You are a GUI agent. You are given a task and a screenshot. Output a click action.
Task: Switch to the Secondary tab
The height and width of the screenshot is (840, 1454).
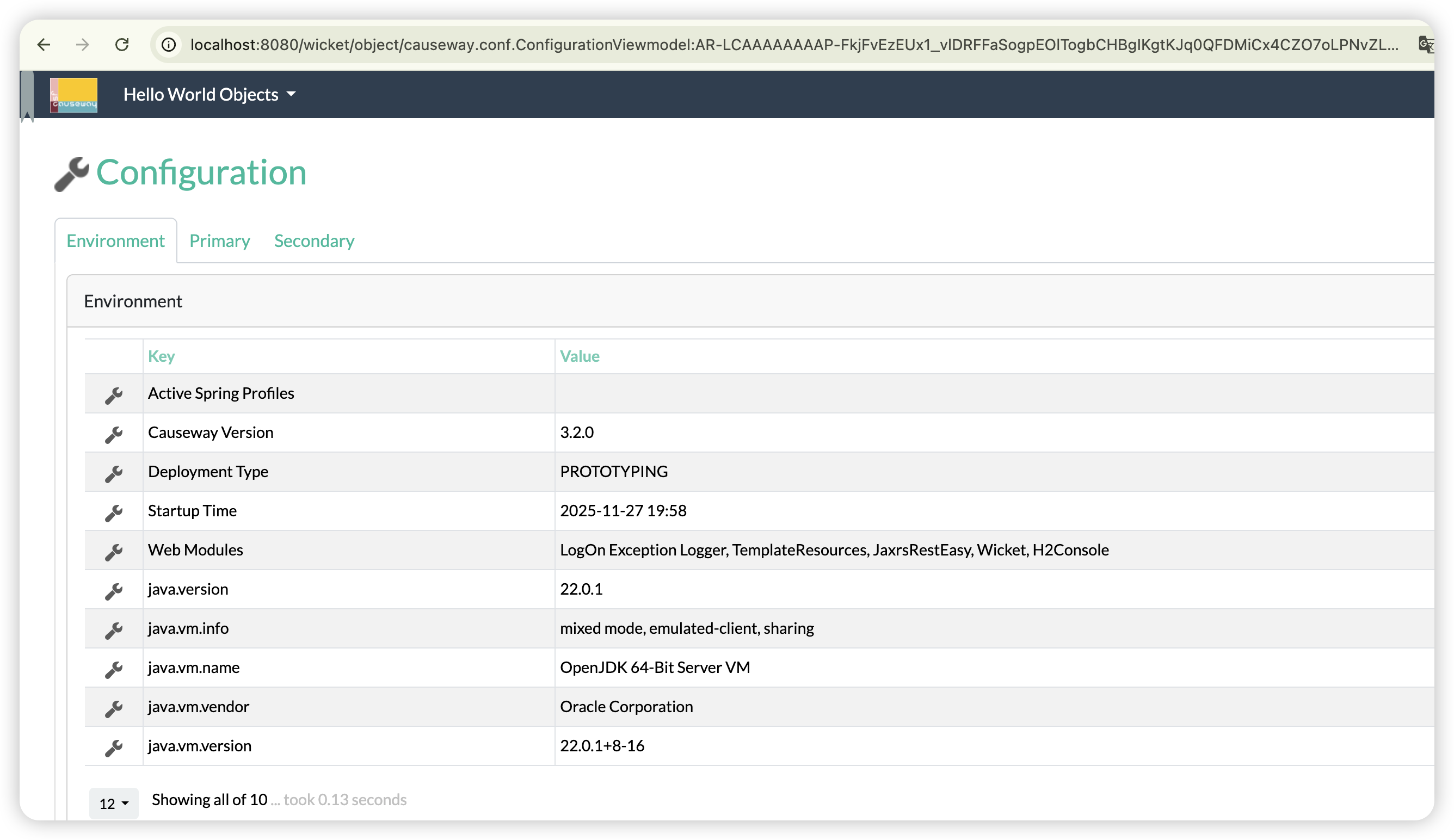314,240
